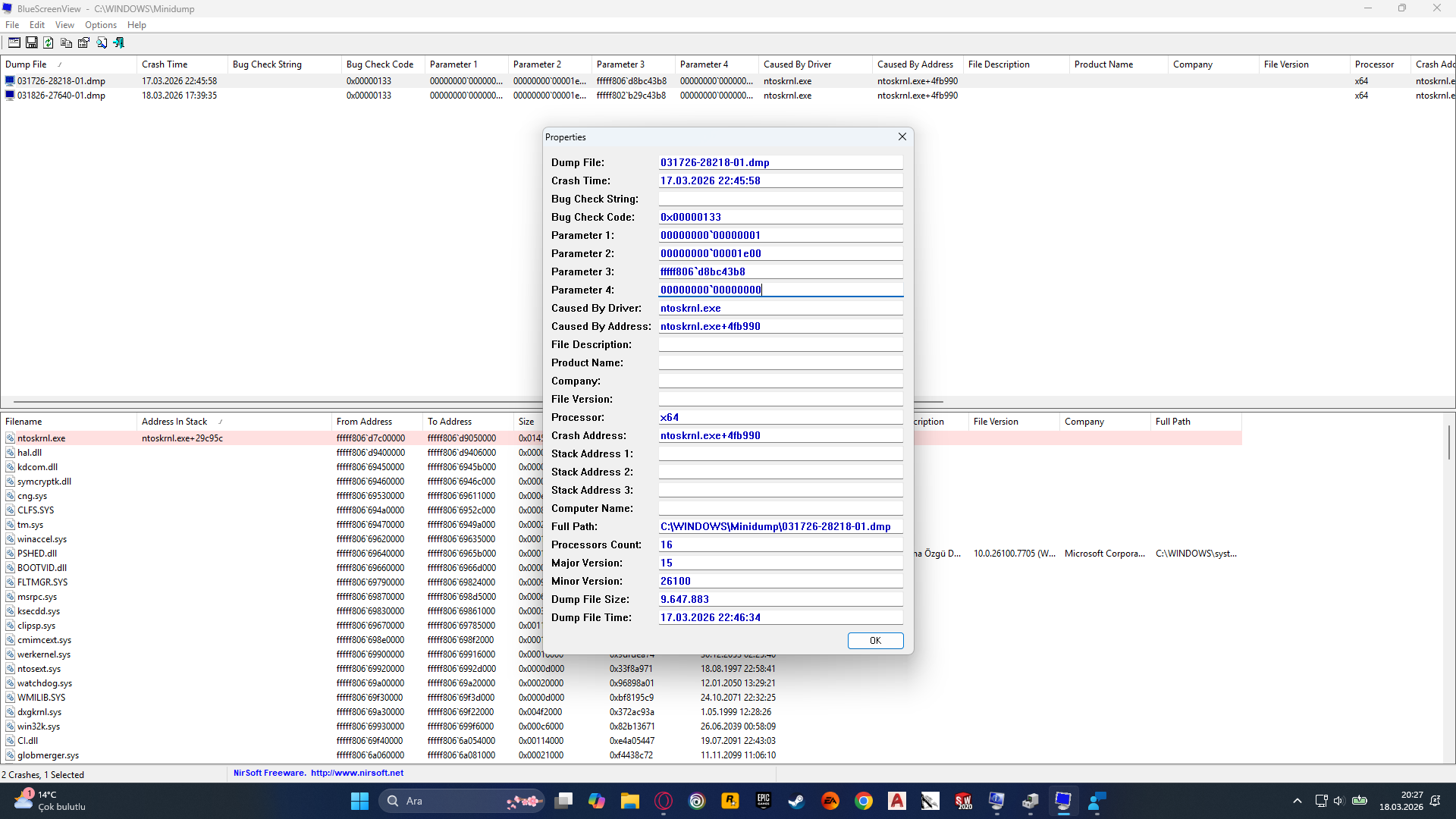This screenshot has height=819, width=1456.
Task: Sort by Caused By Driver column header
Action: pos(815,64)
